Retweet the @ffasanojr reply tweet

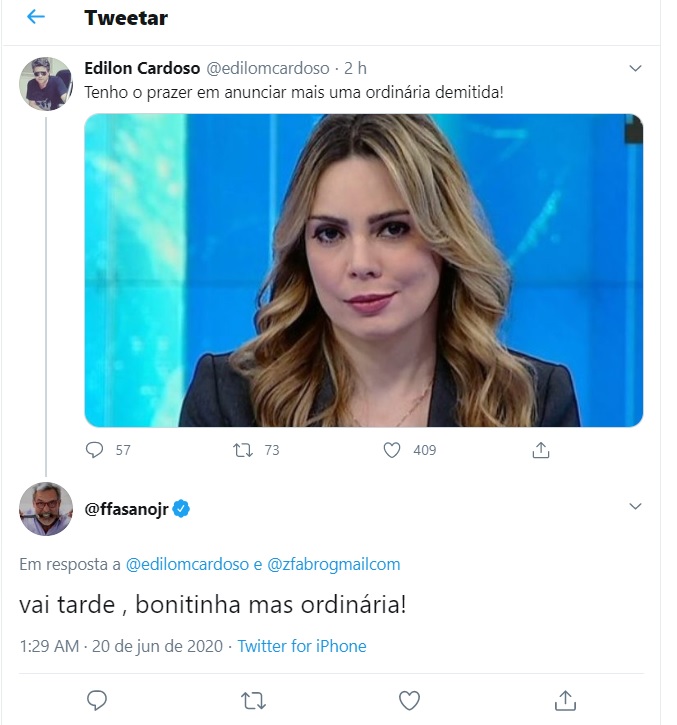pos(253,699)
